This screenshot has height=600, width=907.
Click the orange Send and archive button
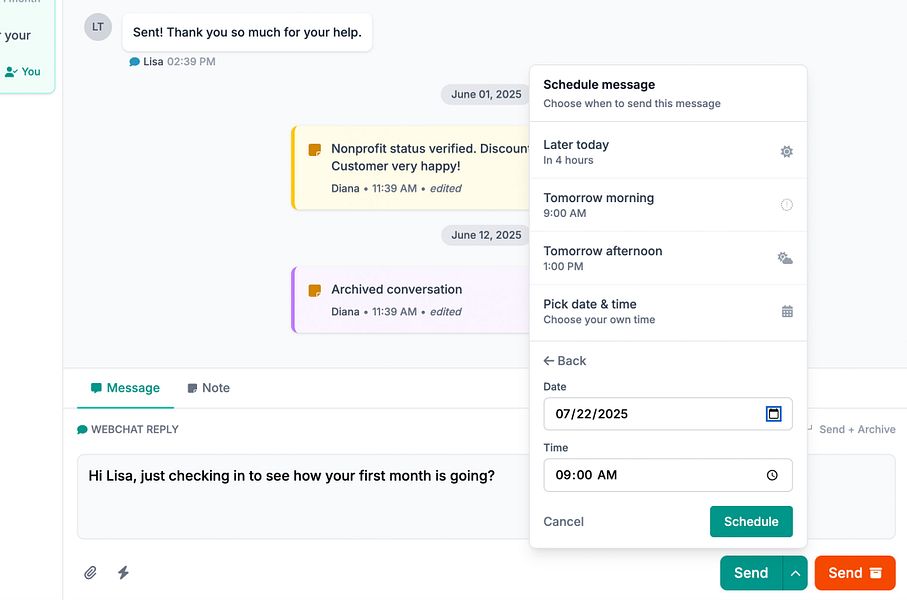tap(855, 573)
